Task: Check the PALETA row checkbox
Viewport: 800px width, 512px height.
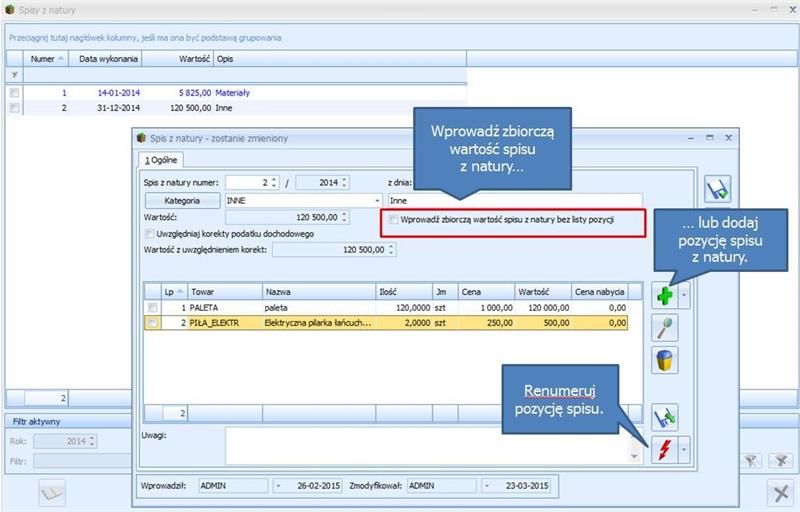Action: coord(153,308)
